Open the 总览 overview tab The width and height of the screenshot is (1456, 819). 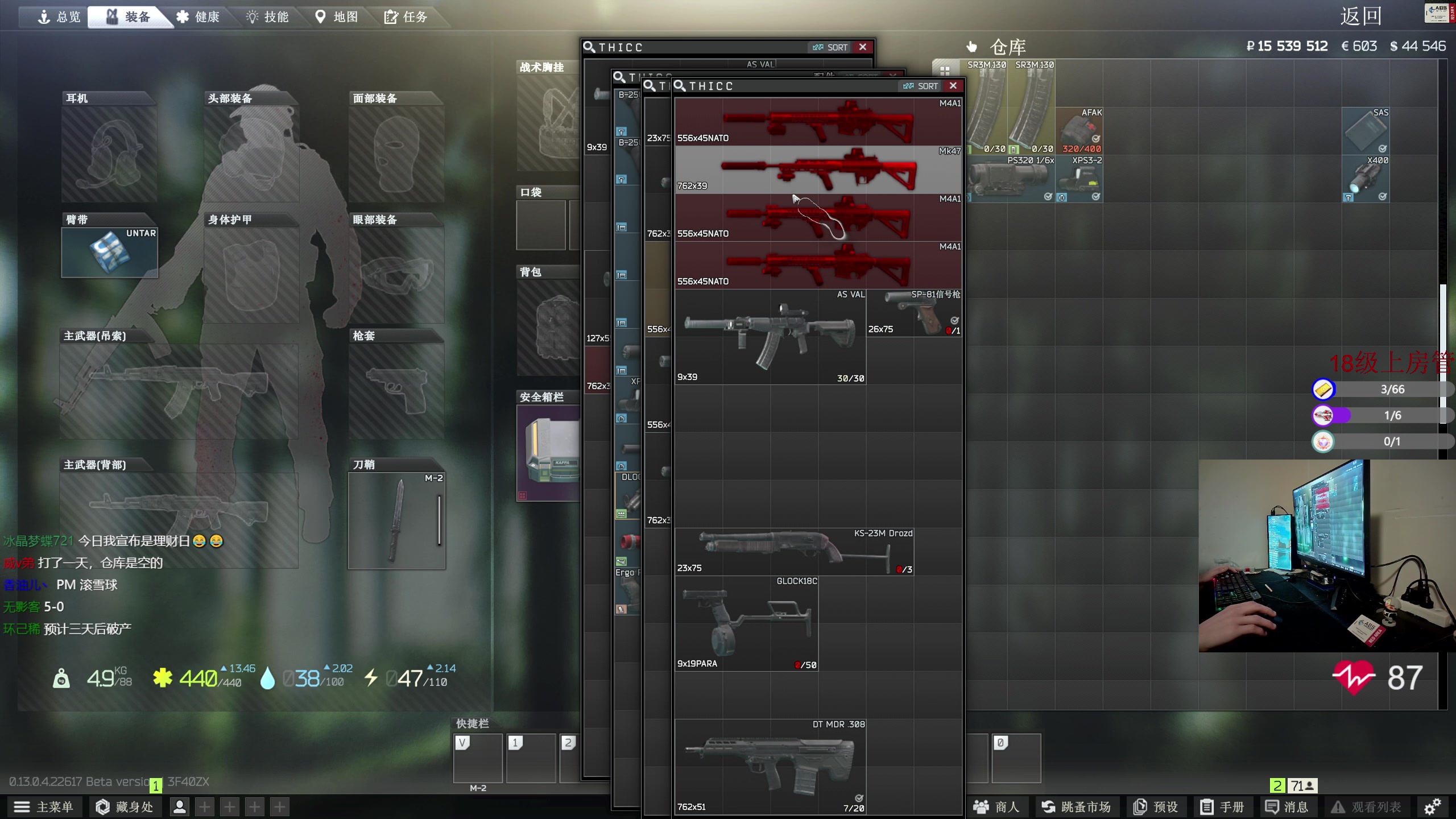59,17
